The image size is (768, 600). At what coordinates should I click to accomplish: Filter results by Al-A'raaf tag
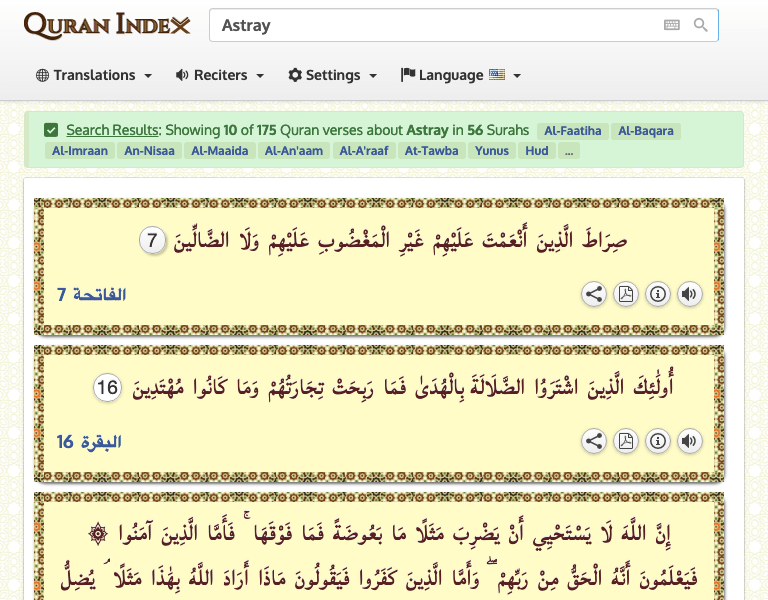364,151
